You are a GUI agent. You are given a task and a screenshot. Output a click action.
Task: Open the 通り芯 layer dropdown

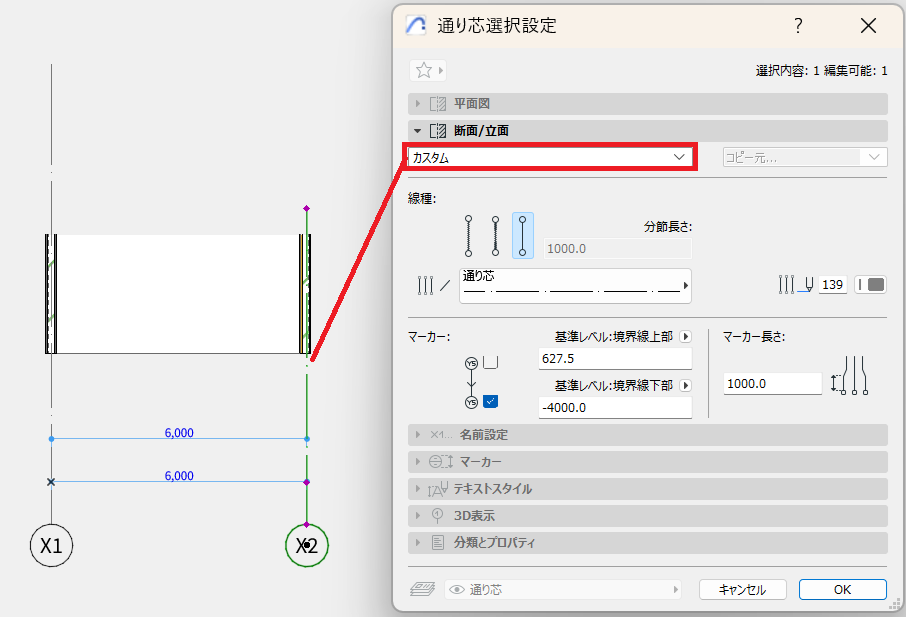coord(563,589)
